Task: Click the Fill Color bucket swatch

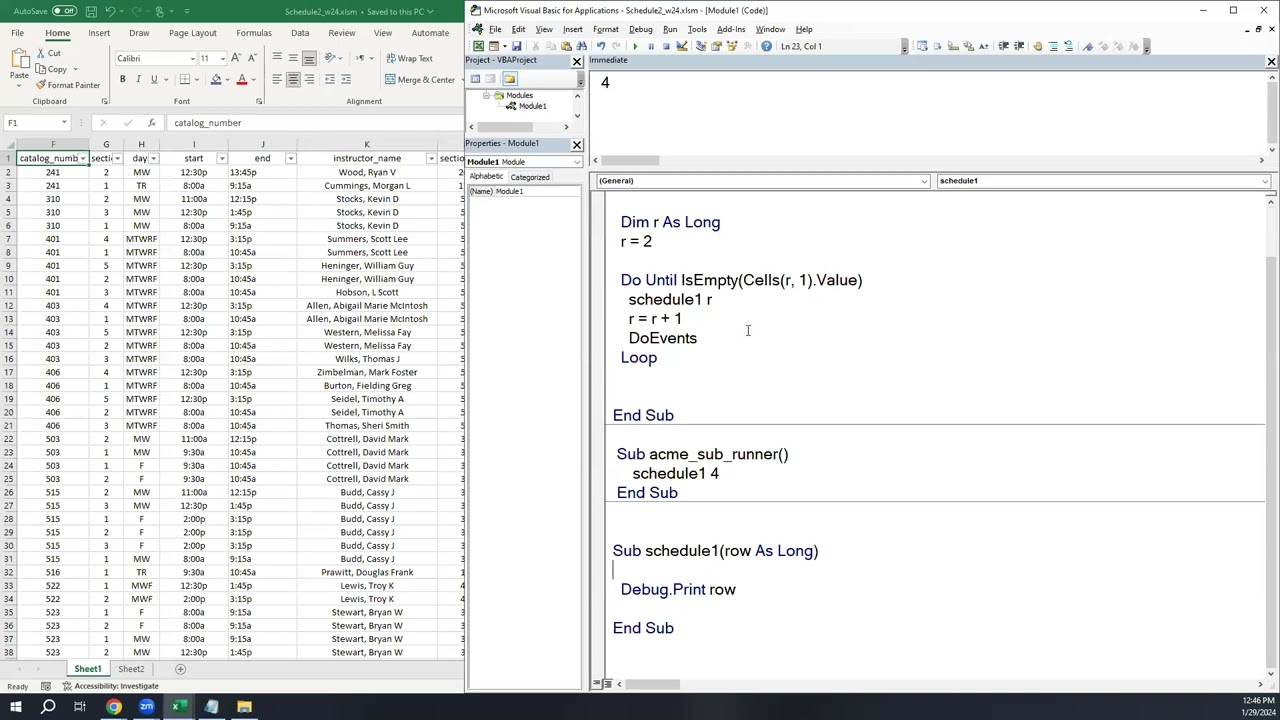Action: 215,79
